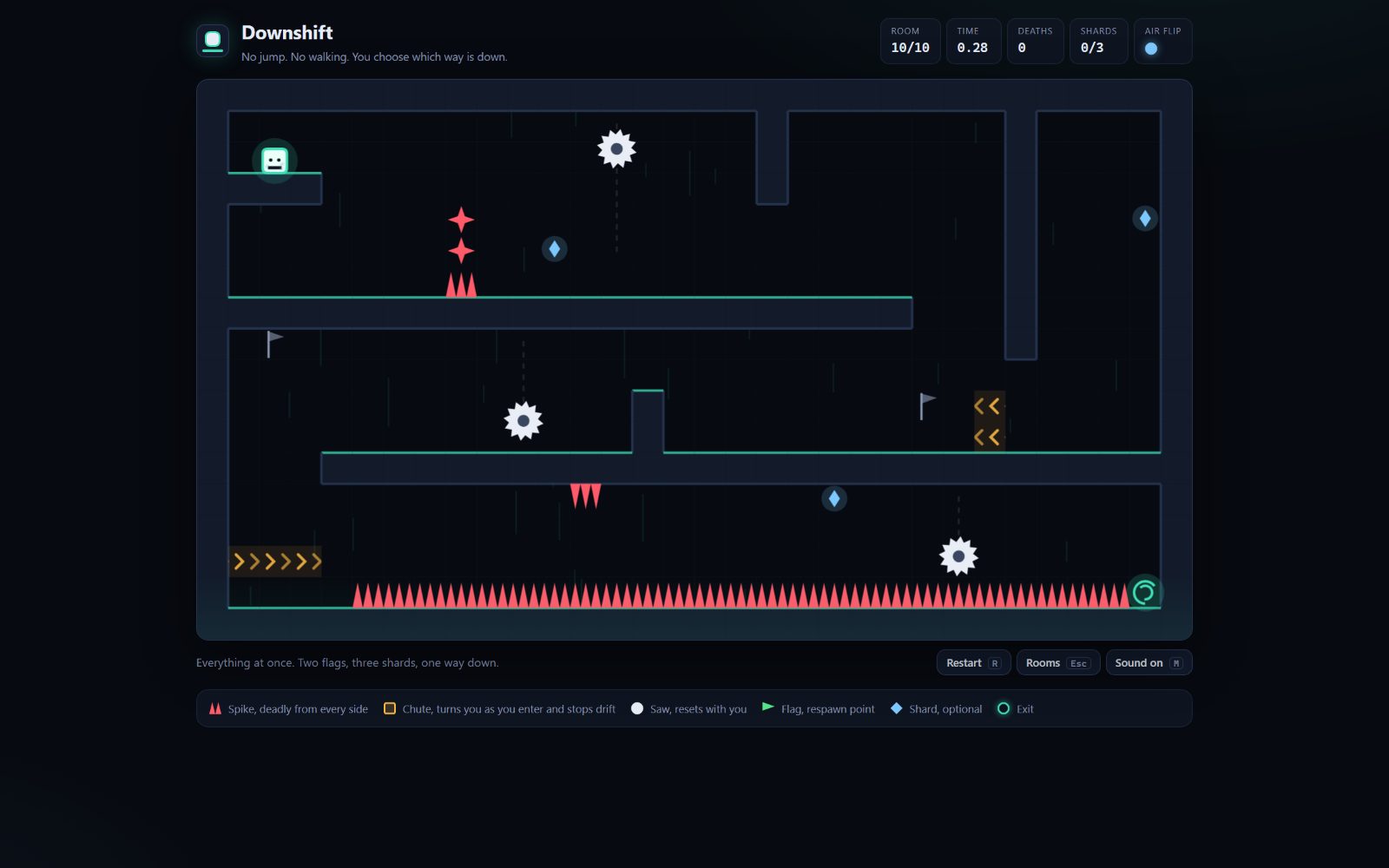Open the Rooms list
1389x868 pixels.
1057,662
